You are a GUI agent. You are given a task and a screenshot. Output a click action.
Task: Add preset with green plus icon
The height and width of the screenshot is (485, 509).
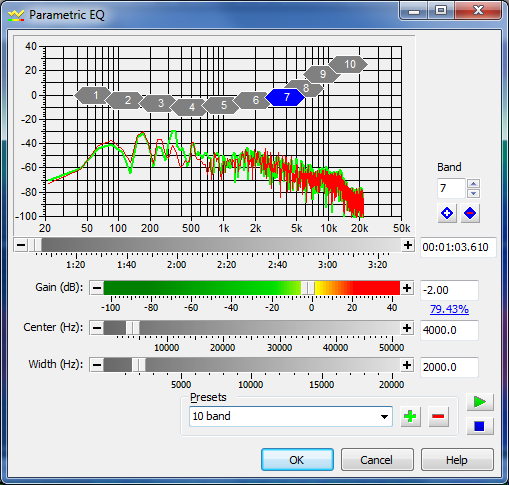click(x=410, y=416)
